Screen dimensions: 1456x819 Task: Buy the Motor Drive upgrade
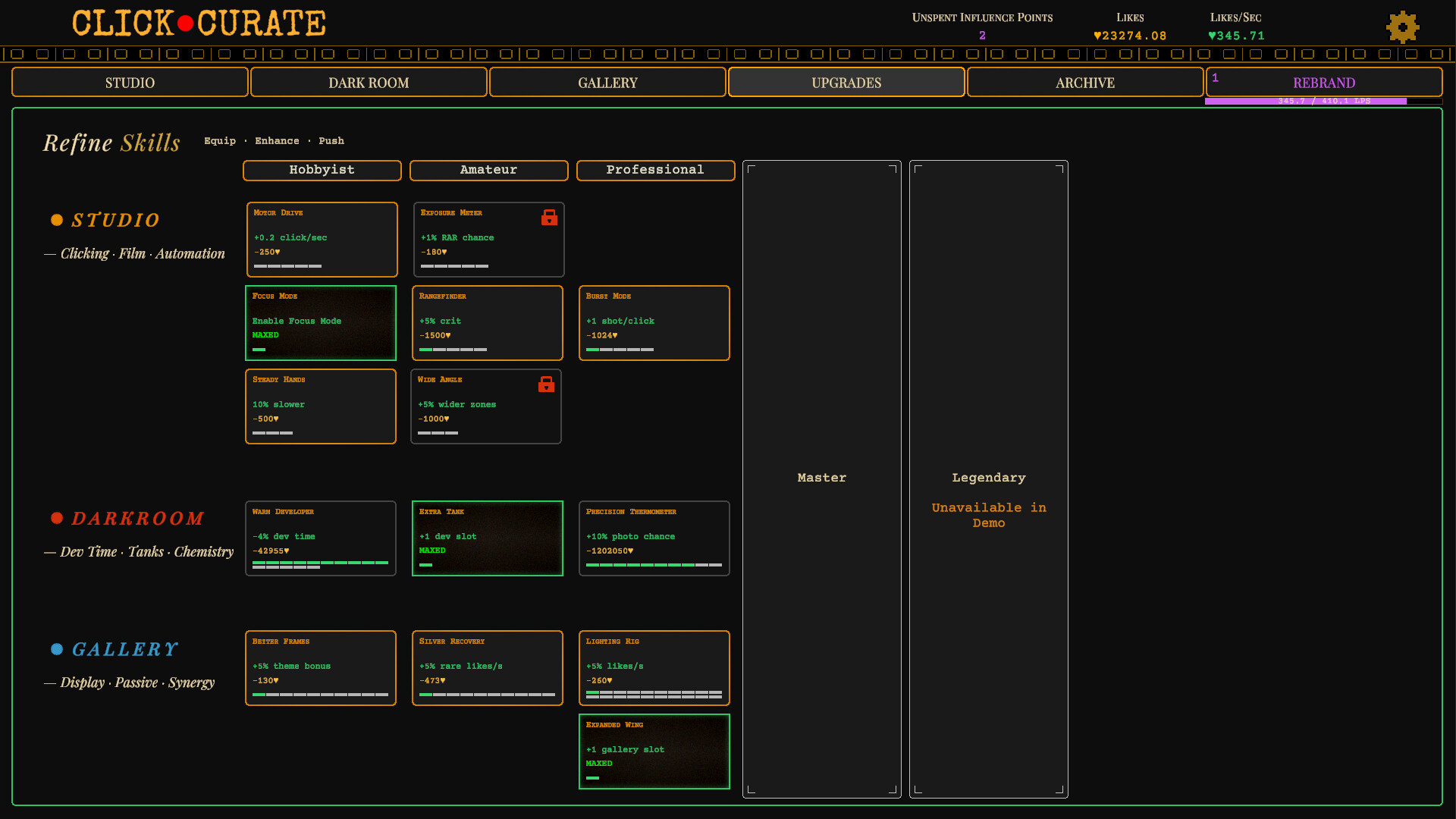322,240
